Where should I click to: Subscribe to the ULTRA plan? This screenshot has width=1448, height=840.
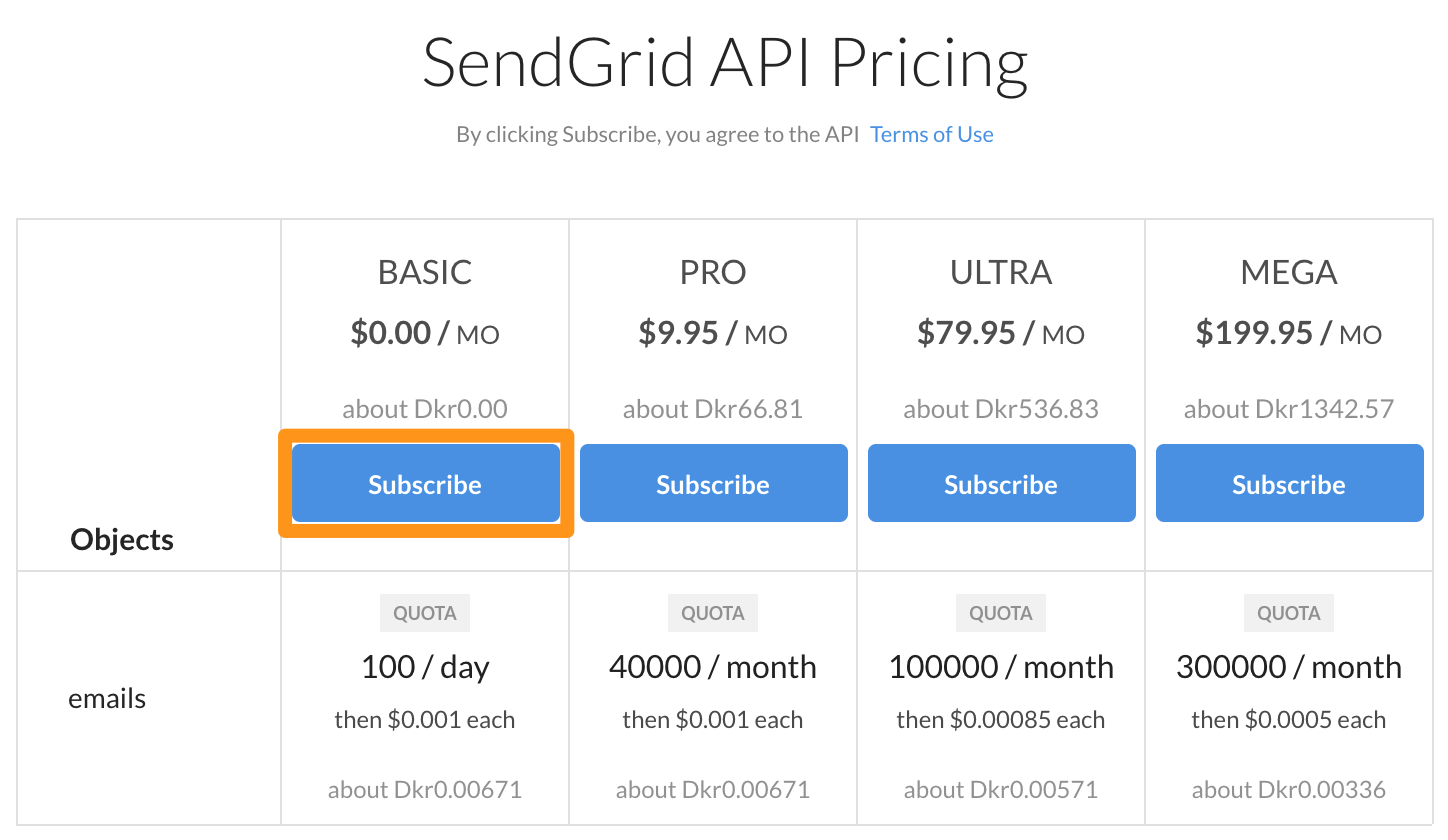click(x=1001, y=484)
